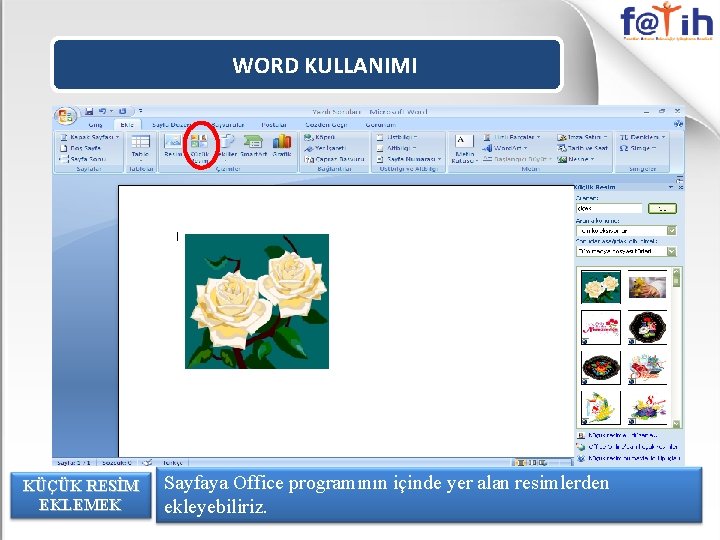720x540 pixels.
Task: Open Customize Quick Access Toolbar arrow
Action: coord(141,111)
